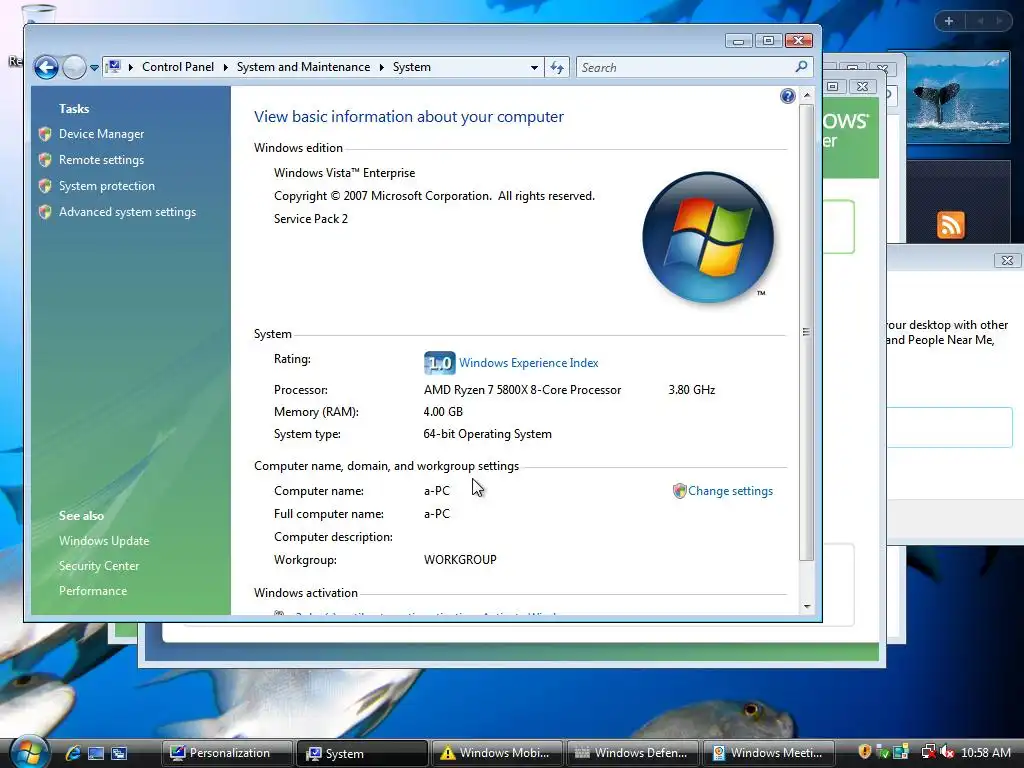Open Windows Experience Index link
Screen dimensions: 1024x768
[x=528, y=363]
